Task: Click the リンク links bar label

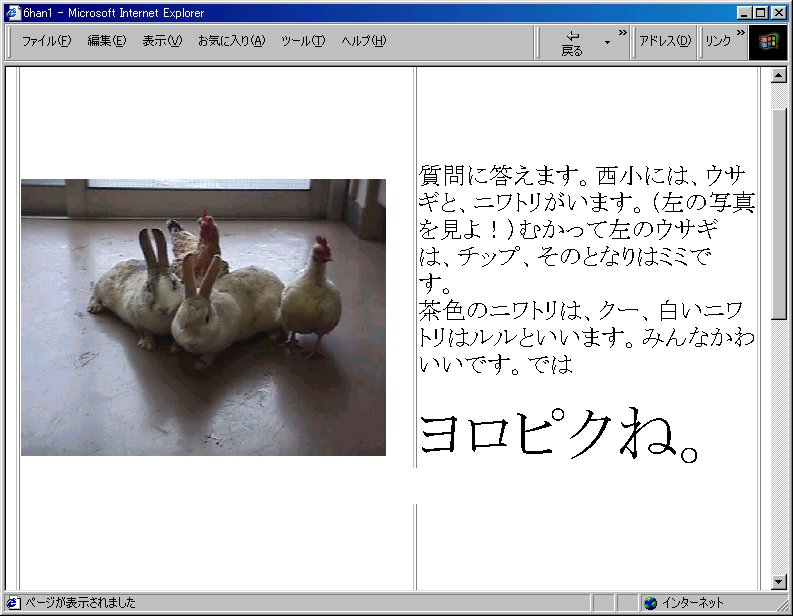Action: pyautogui.click(x=718, y=41)
